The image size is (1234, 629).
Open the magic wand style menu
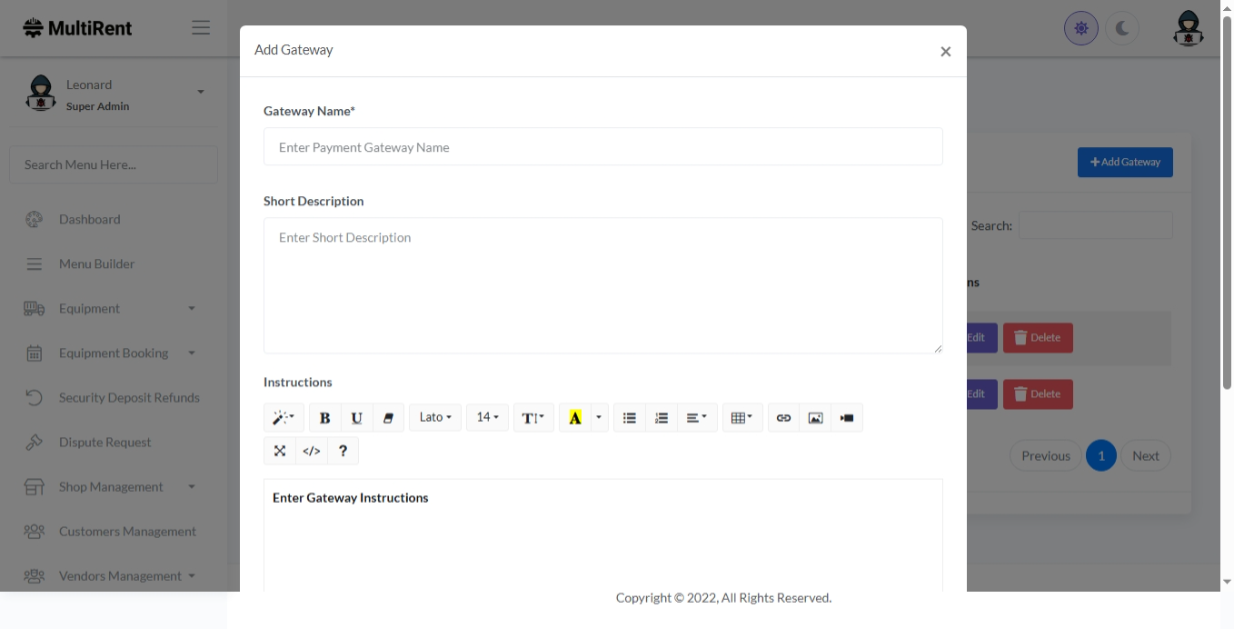(x=284, y=418)
